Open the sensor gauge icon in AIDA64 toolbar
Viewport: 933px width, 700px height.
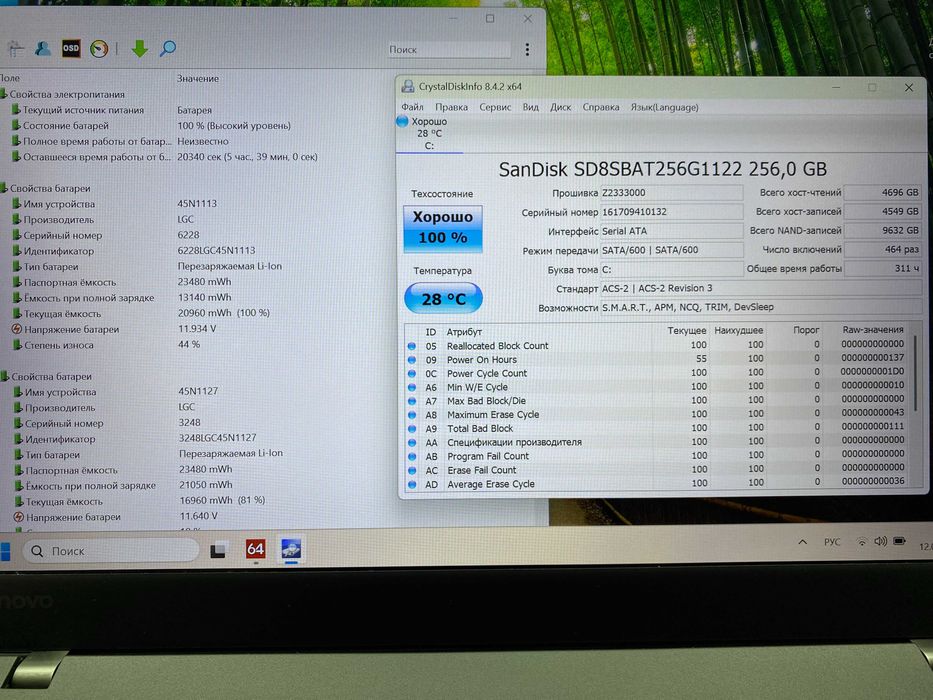(x=99, y=48)
